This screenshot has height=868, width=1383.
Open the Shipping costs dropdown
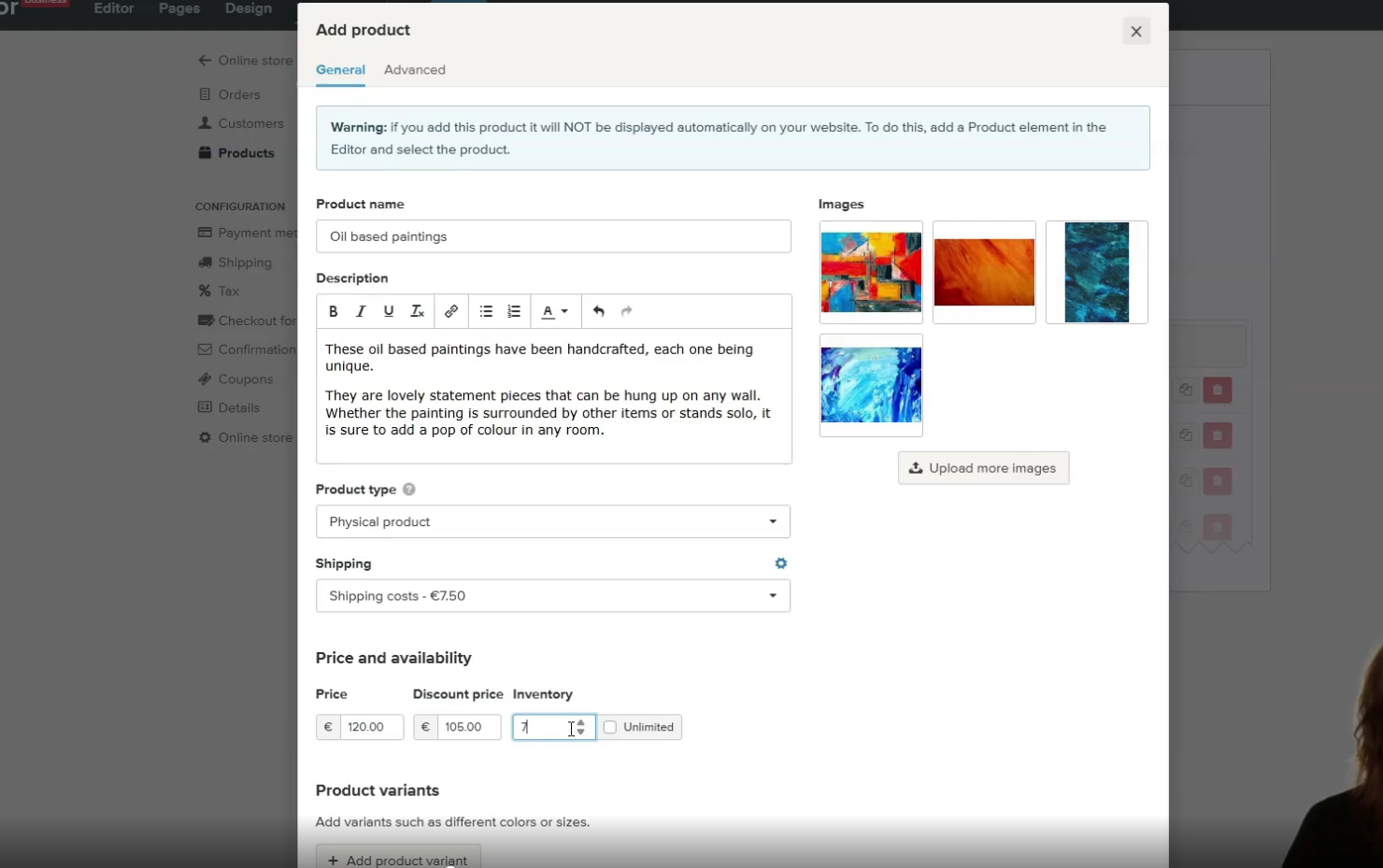pos(553,595)
